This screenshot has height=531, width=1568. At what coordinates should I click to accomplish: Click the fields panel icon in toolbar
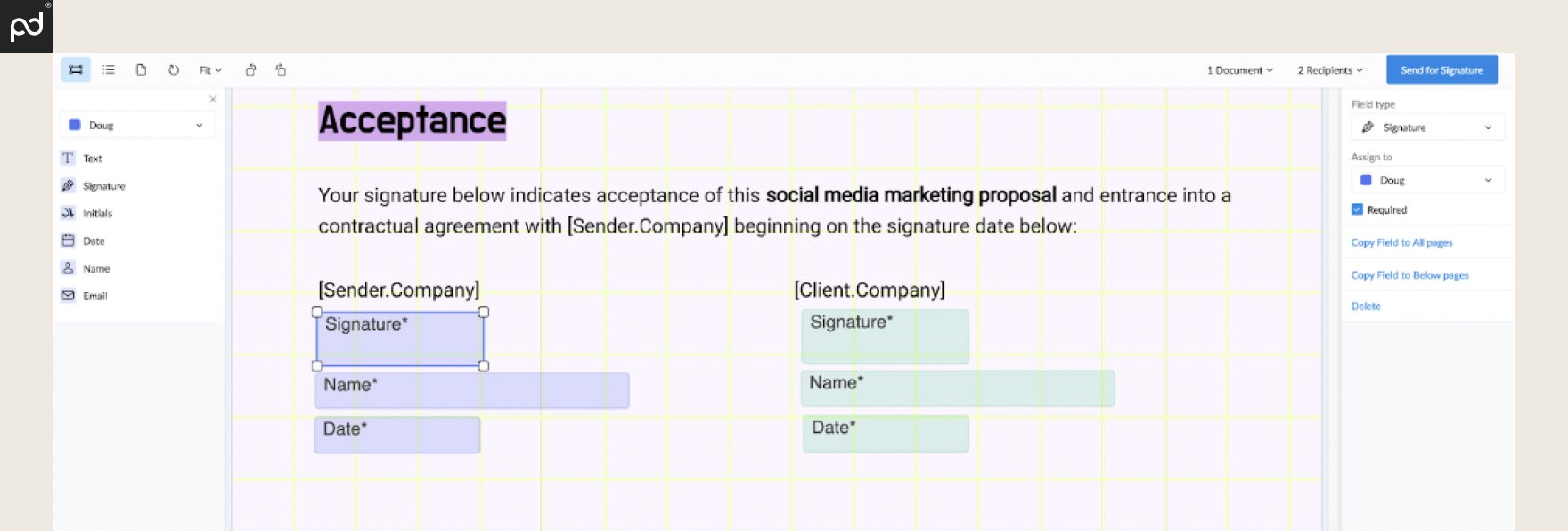point(76,69)
